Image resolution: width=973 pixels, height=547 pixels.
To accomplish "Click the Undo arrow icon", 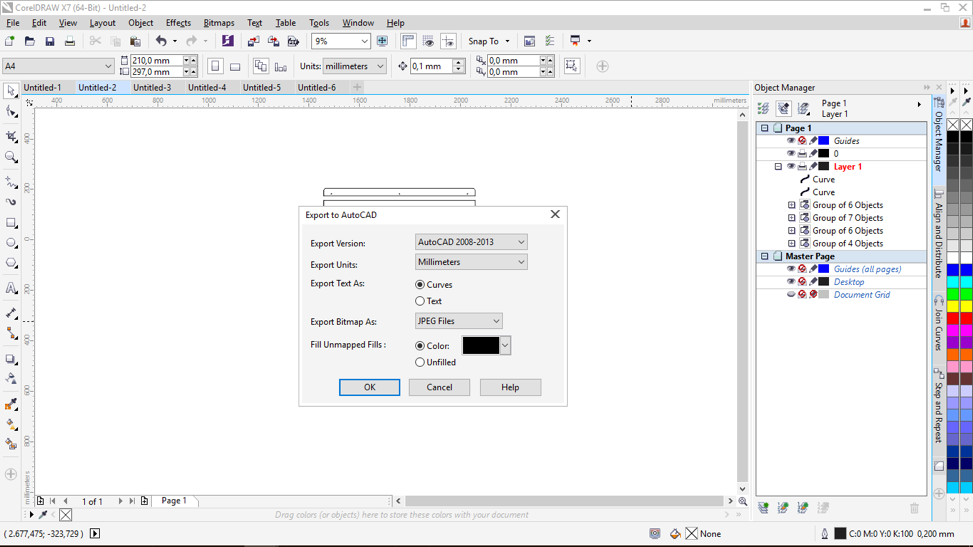I will tap(161, 41).
